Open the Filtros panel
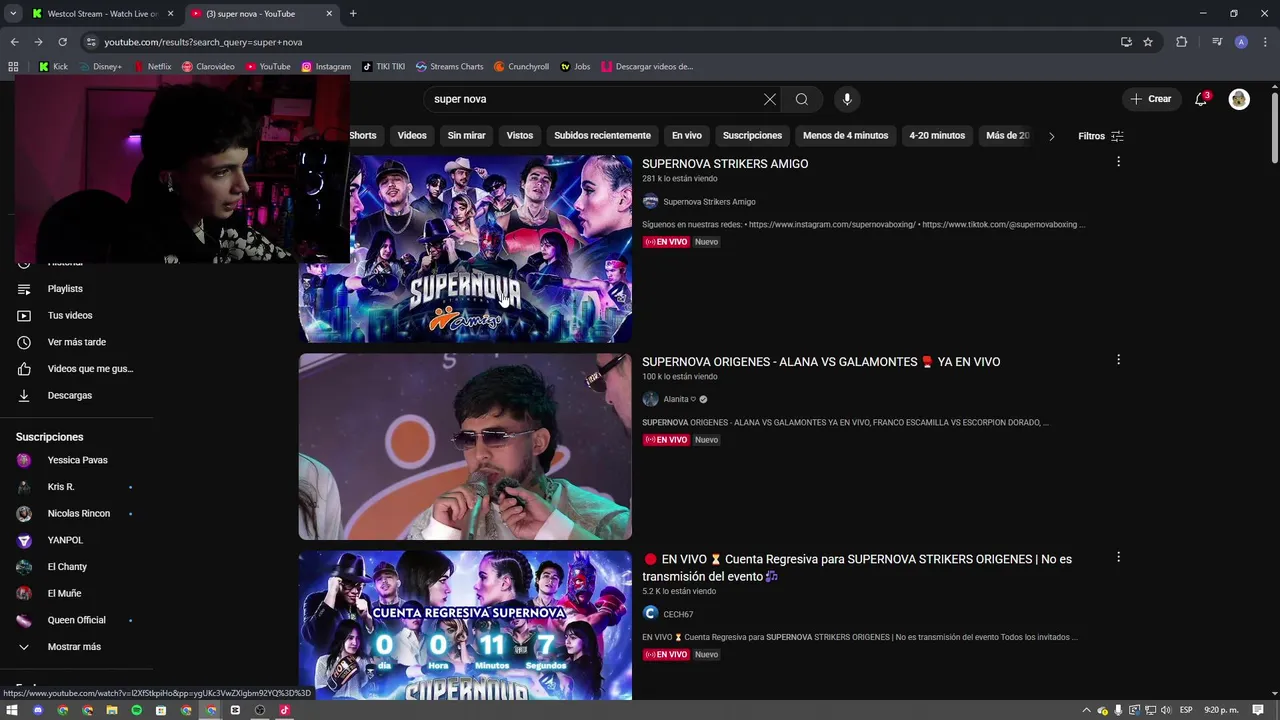1280x720 pixels. pos(1101,136)
